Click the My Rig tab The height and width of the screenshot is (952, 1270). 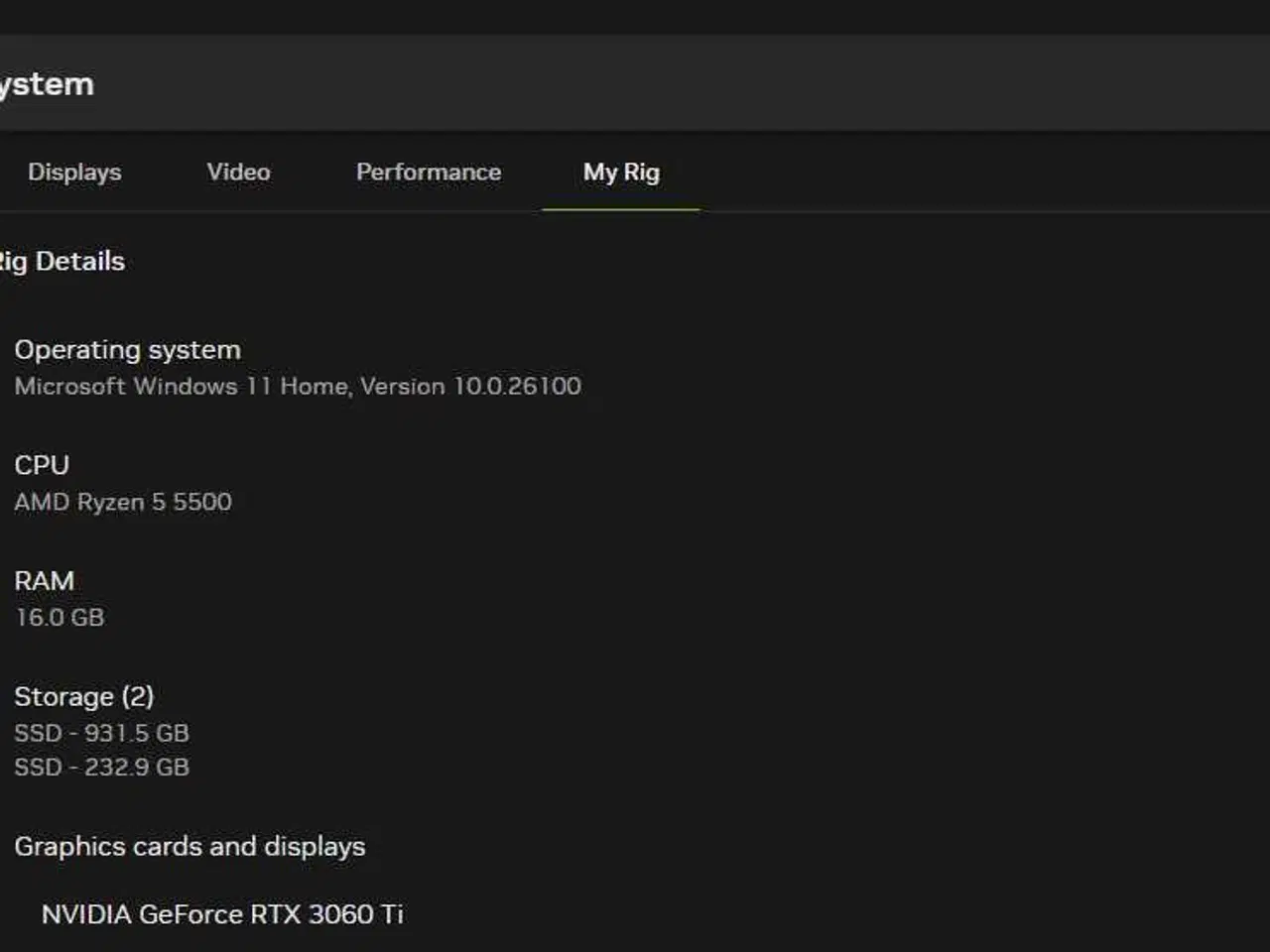(621, 173)
